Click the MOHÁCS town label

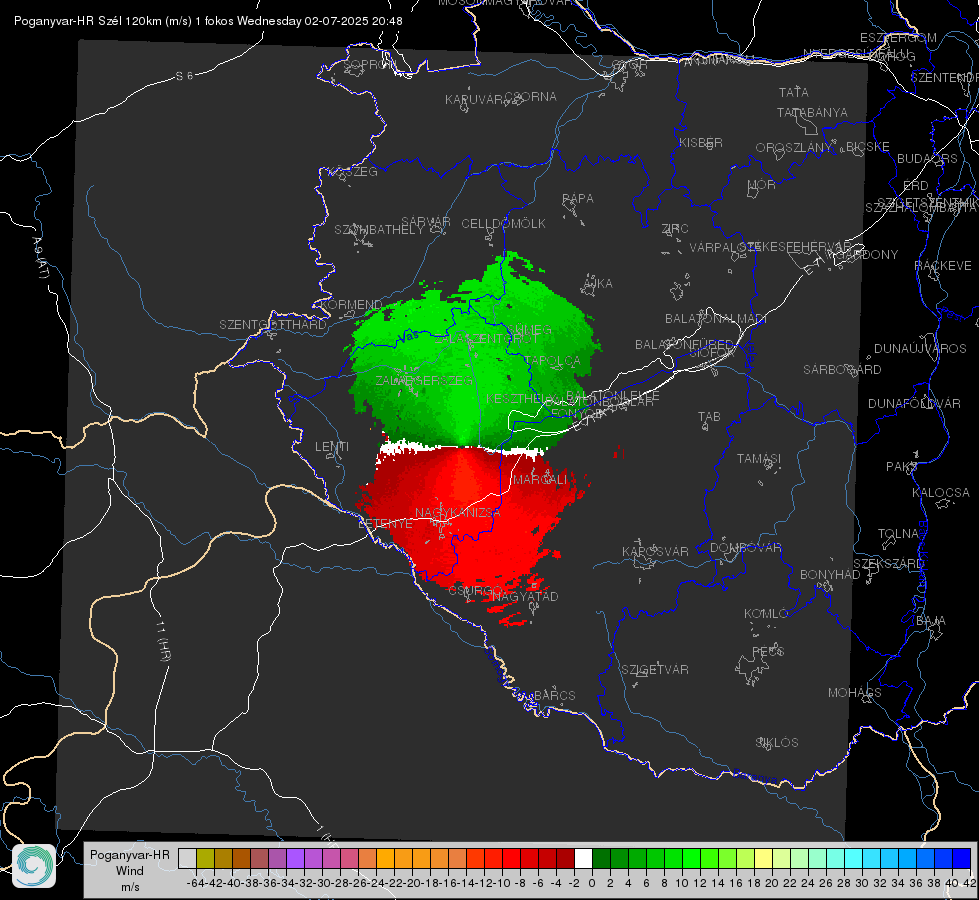(x=854, y=693)
